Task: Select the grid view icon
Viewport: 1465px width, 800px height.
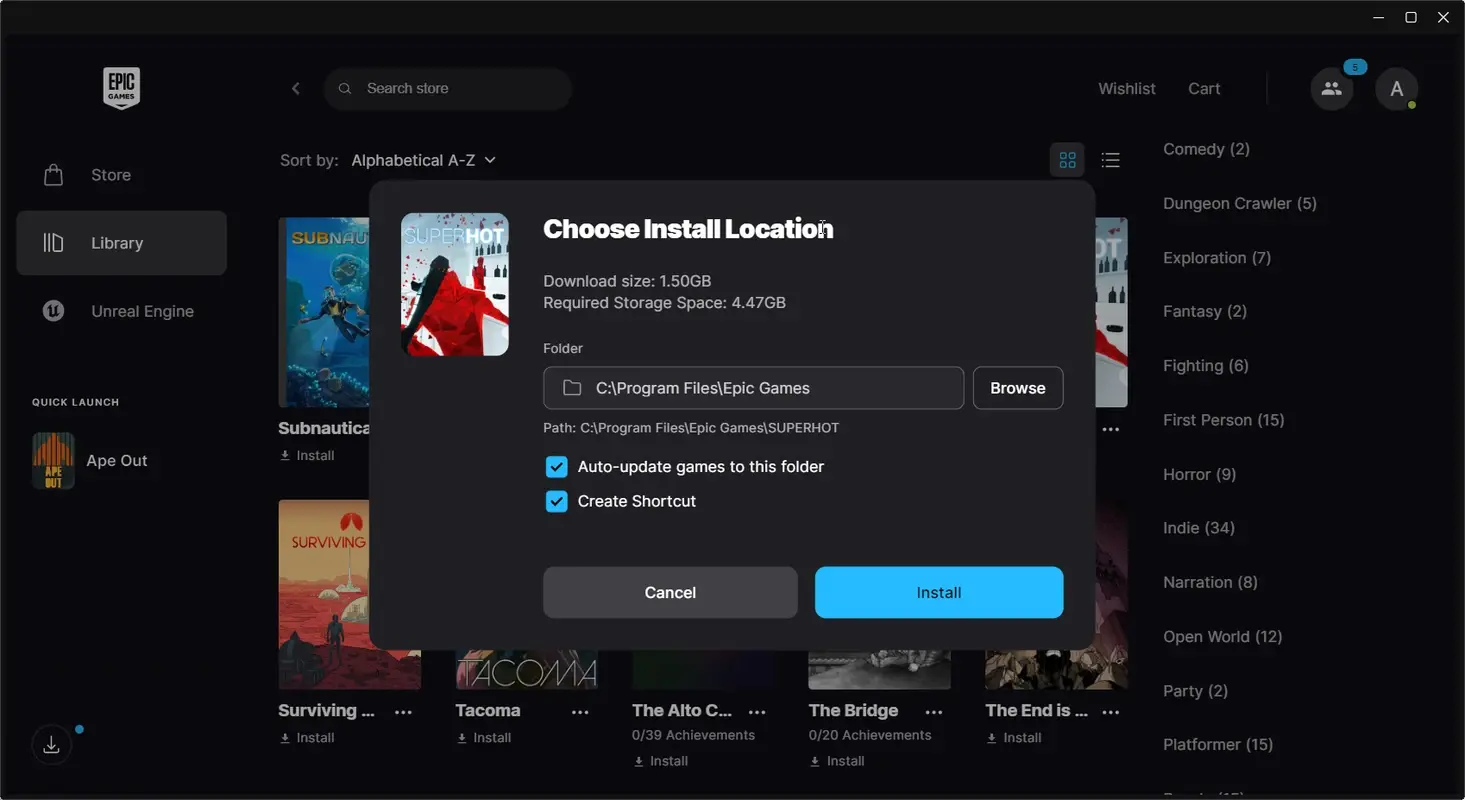Action: [x=1067, y=159]
